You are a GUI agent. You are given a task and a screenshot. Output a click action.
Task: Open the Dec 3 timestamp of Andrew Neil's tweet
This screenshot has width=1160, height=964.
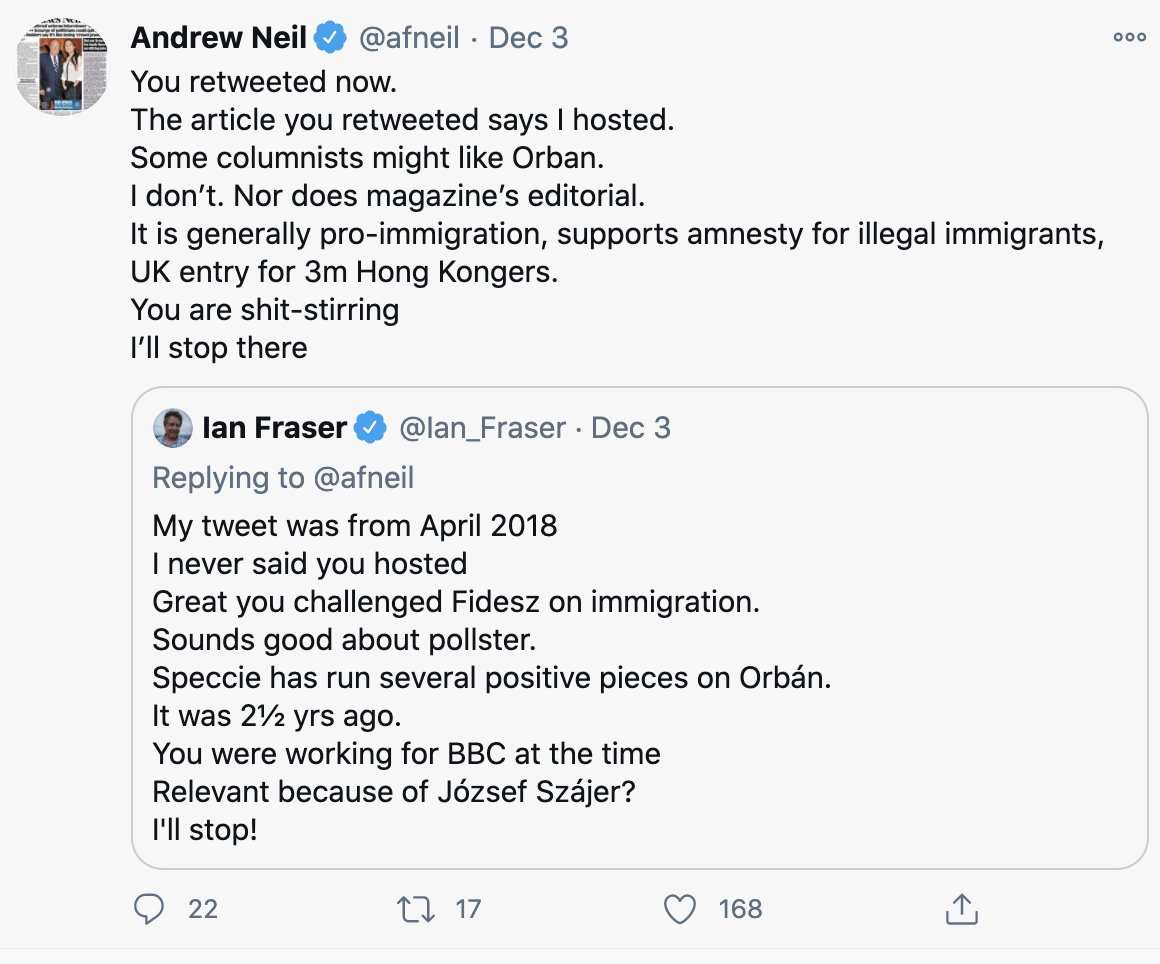[x=529, y=38]
